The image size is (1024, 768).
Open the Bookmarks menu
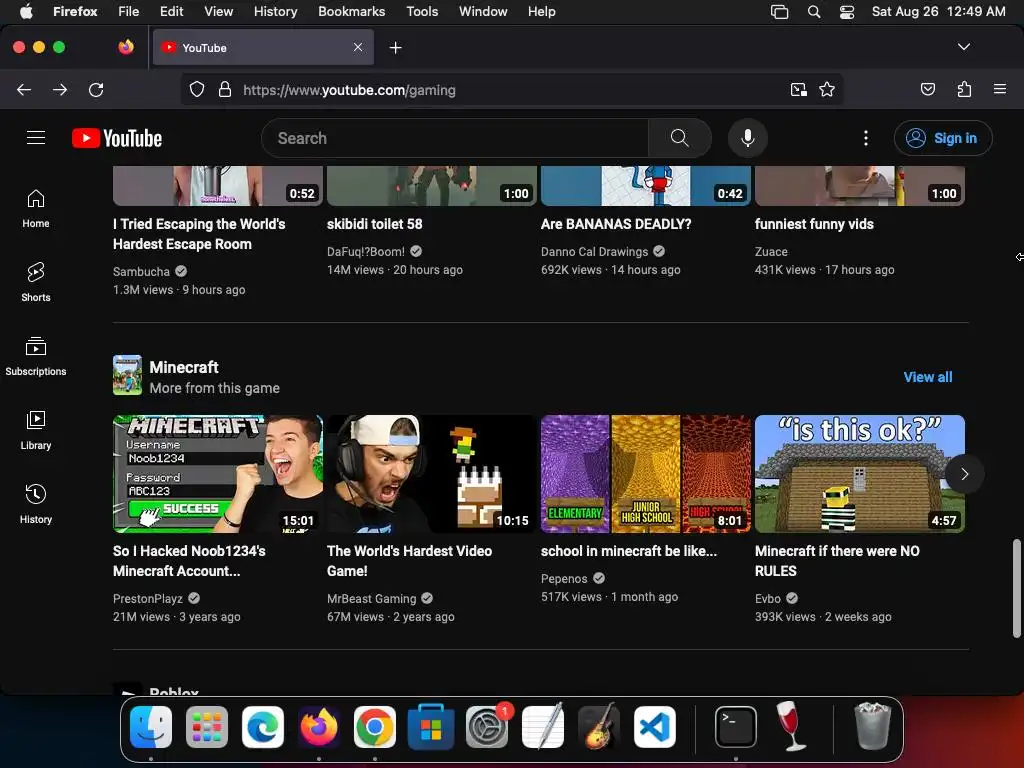(351, 12)
